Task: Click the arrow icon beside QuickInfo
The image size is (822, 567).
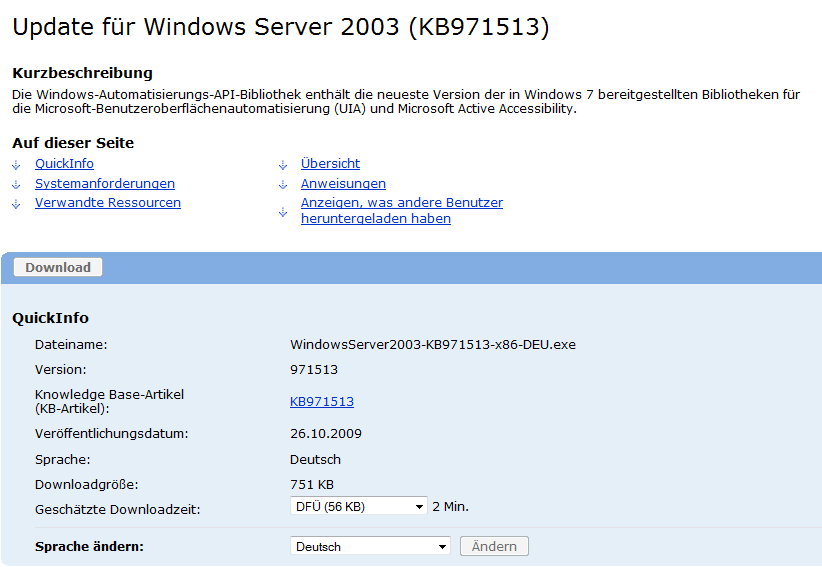Action: tap(15, 164)
